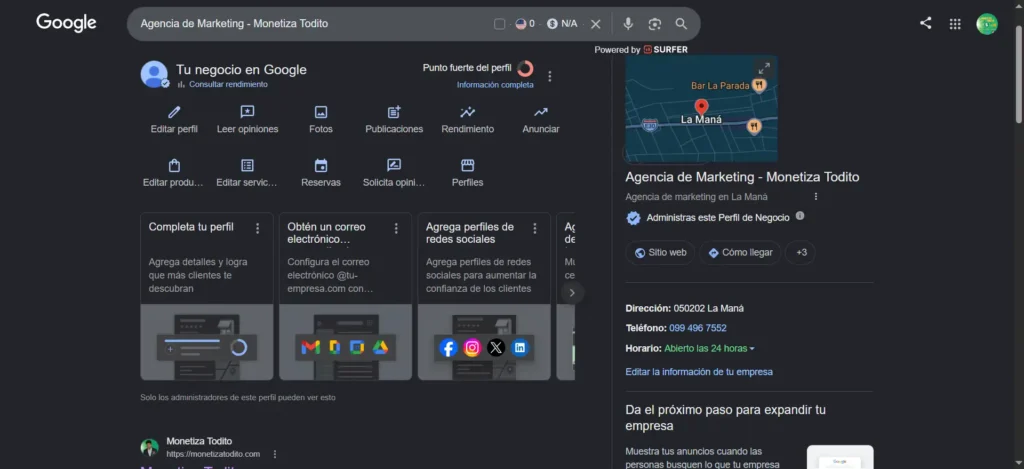Call phone number 099 496 7552
Screen dimensions: 1024x469
[697, 328]
